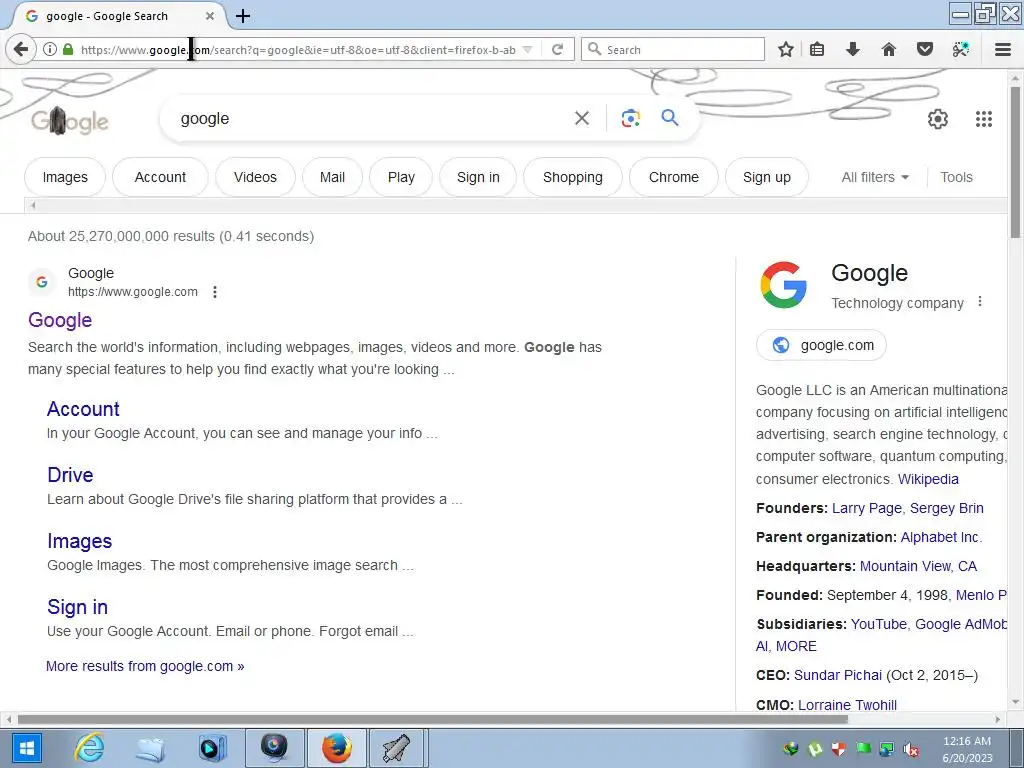This screenshot has width=1024, height=768.
Task: Open Mountain View, CA headquarters link
Action: click(918, 566)
